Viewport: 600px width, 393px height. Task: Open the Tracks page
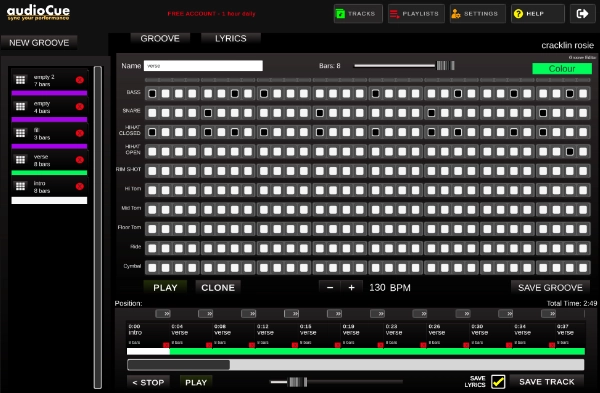click(358, 14)
